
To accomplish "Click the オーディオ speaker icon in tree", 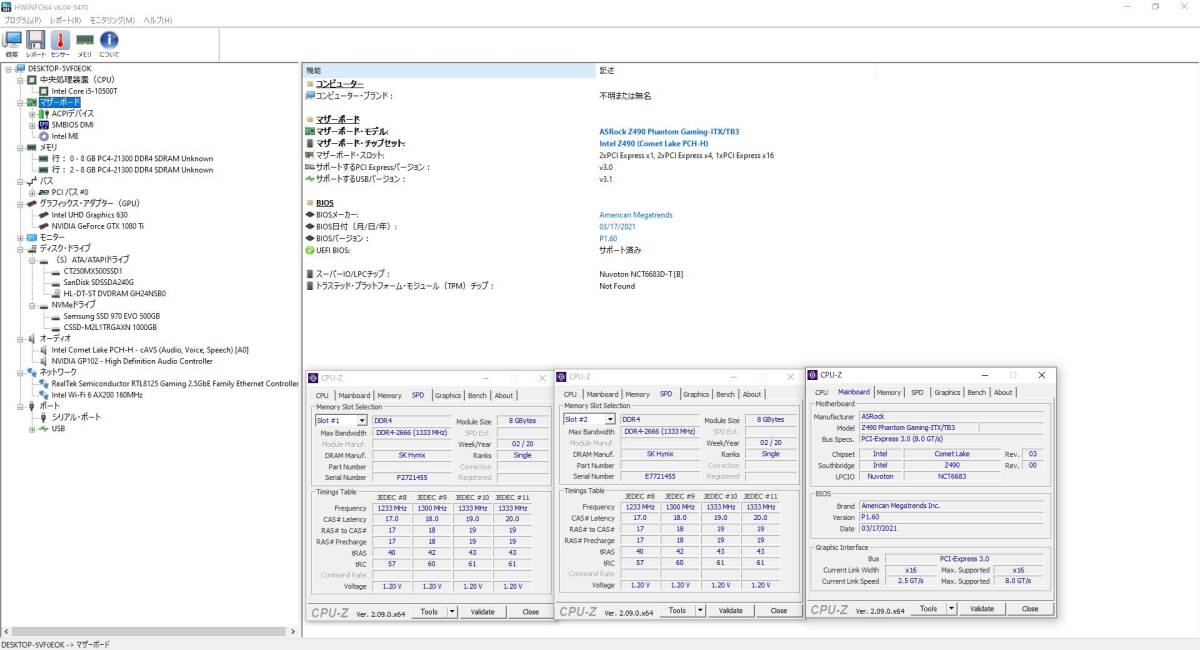I will (x=32, y=339).
